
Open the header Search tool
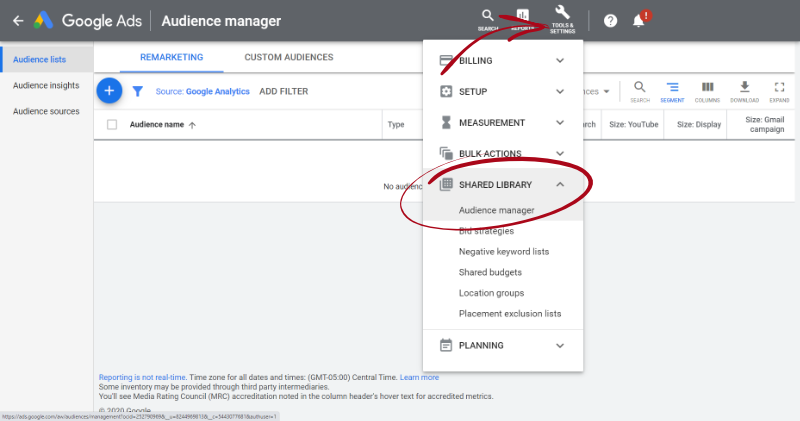click(x=488, y=20)
